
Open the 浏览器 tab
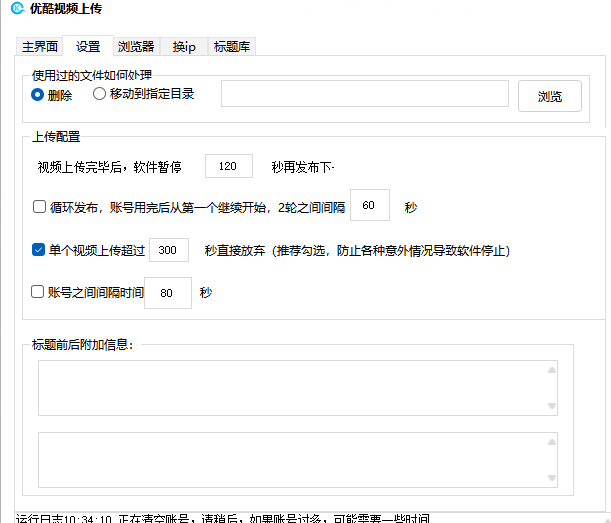tap(136, 47)
